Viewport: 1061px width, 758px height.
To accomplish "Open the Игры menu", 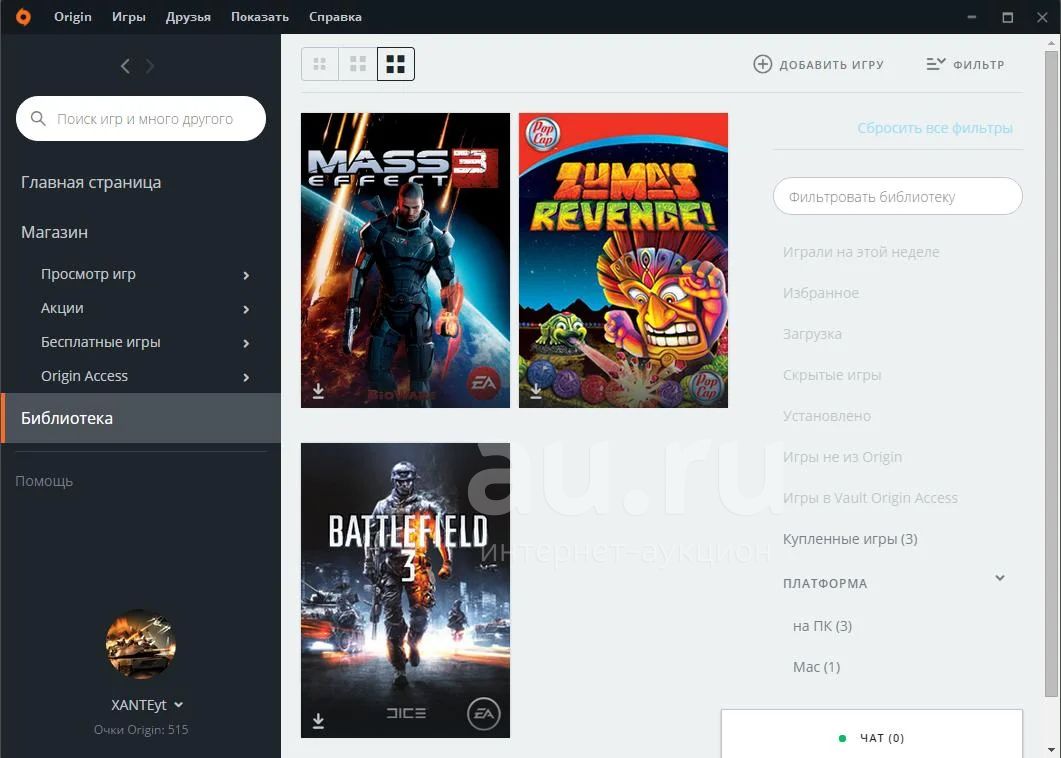I will click(129, 17).
